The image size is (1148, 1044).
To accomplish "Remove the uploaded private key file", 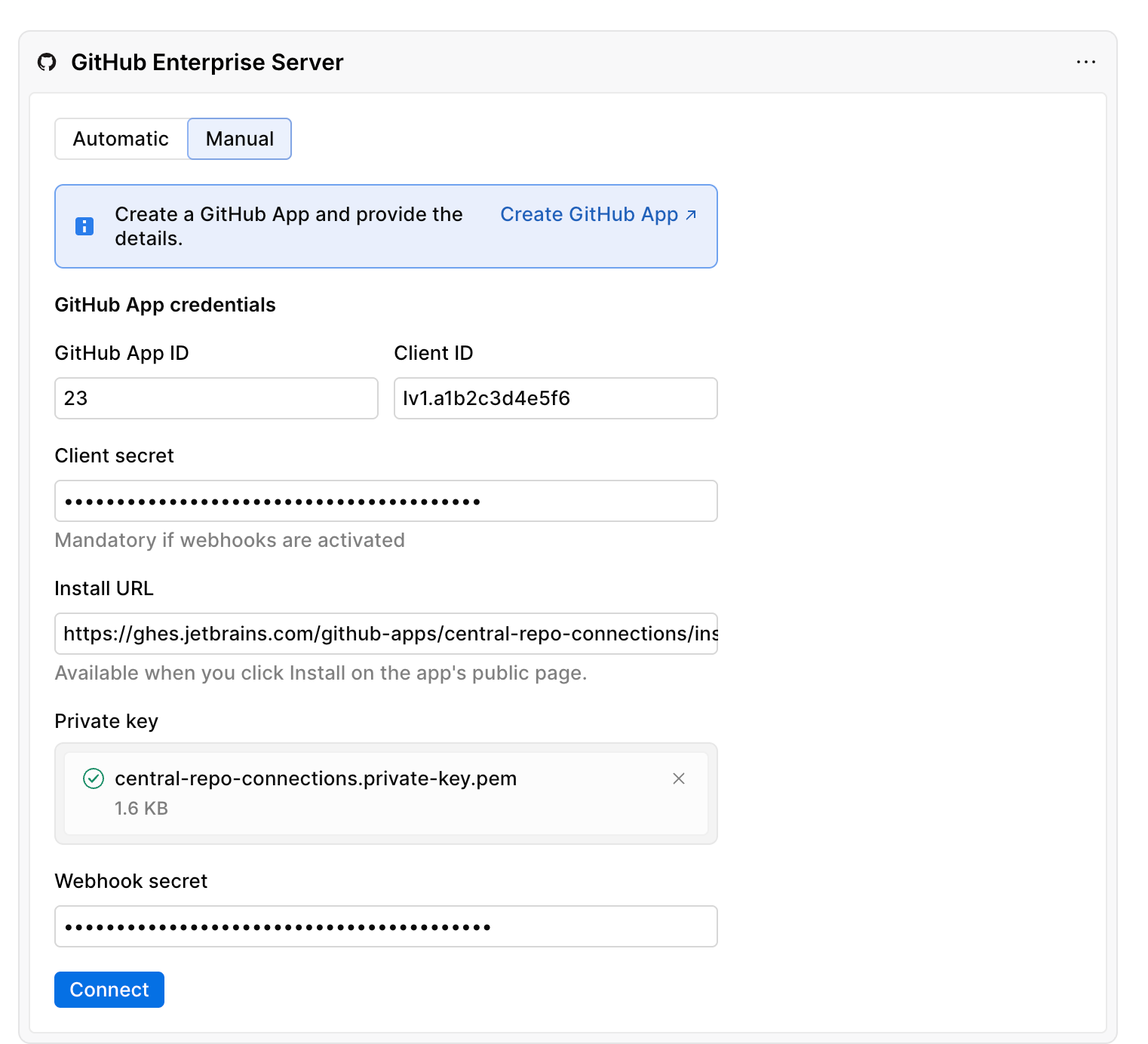I will click(679, 778).
